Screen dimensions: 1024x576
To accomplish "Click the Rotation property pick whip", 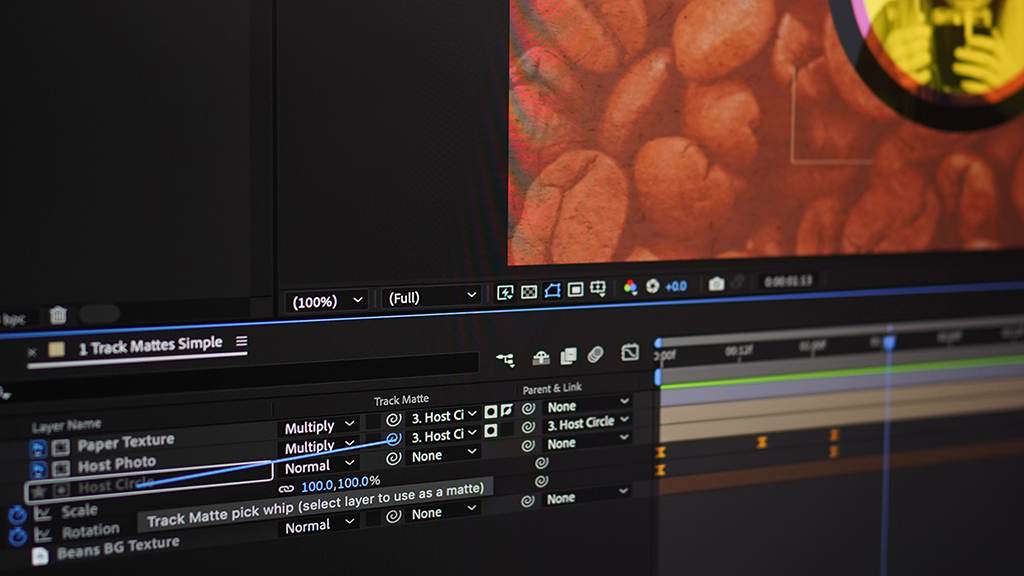I will (x=541, y=481).
